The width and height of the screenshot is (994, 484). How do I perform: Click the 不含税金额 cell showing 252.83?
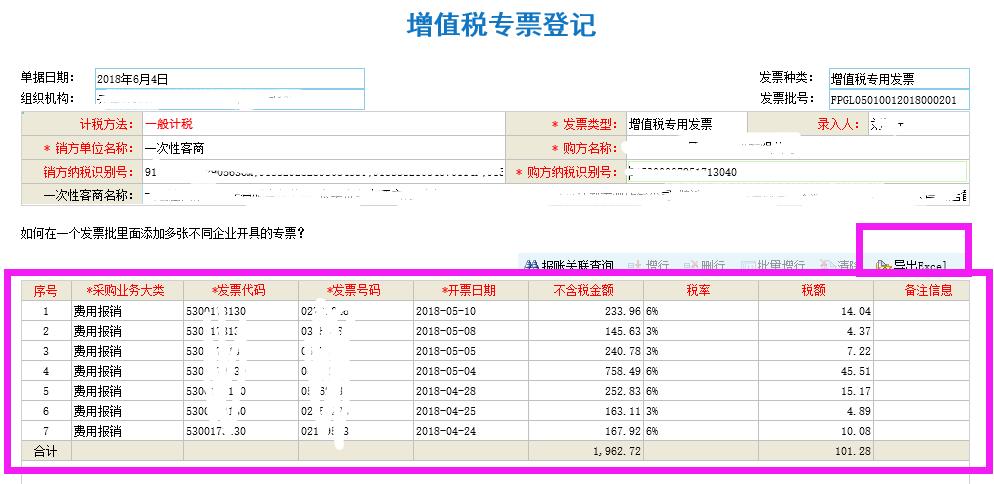[x=584, y=391]
